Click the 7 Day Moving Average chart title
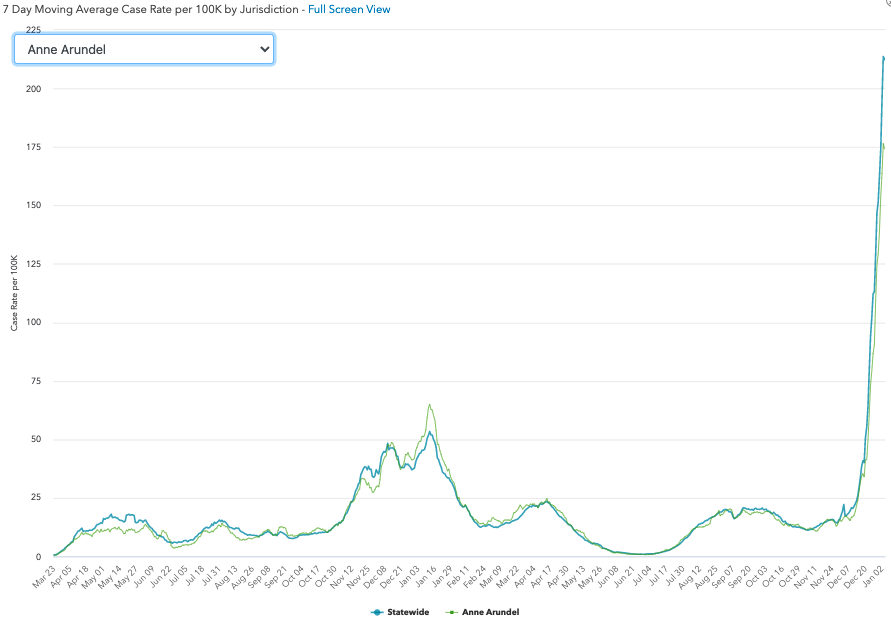Image resolution: width=891 pixels, height=622 pixels. tap(150, 9)
